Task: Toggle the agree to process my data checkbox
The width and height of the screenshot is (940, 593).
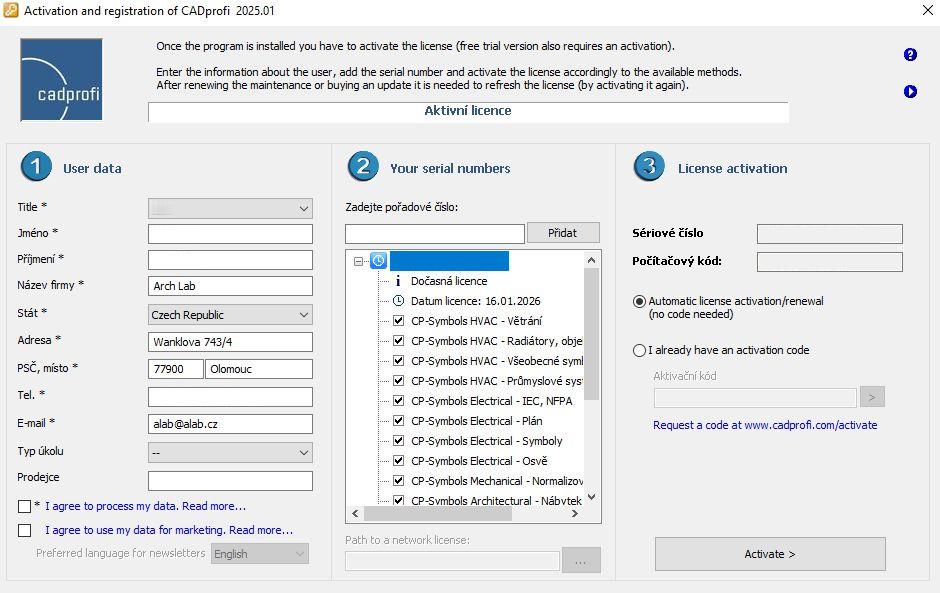Action: click(25, 507)
